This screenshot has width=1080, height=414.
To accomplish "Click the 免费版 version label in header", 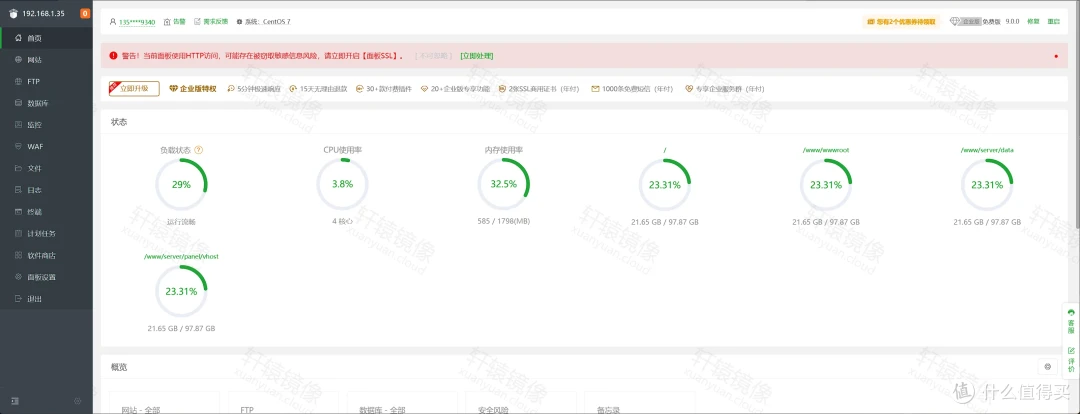I will (992, 21).
